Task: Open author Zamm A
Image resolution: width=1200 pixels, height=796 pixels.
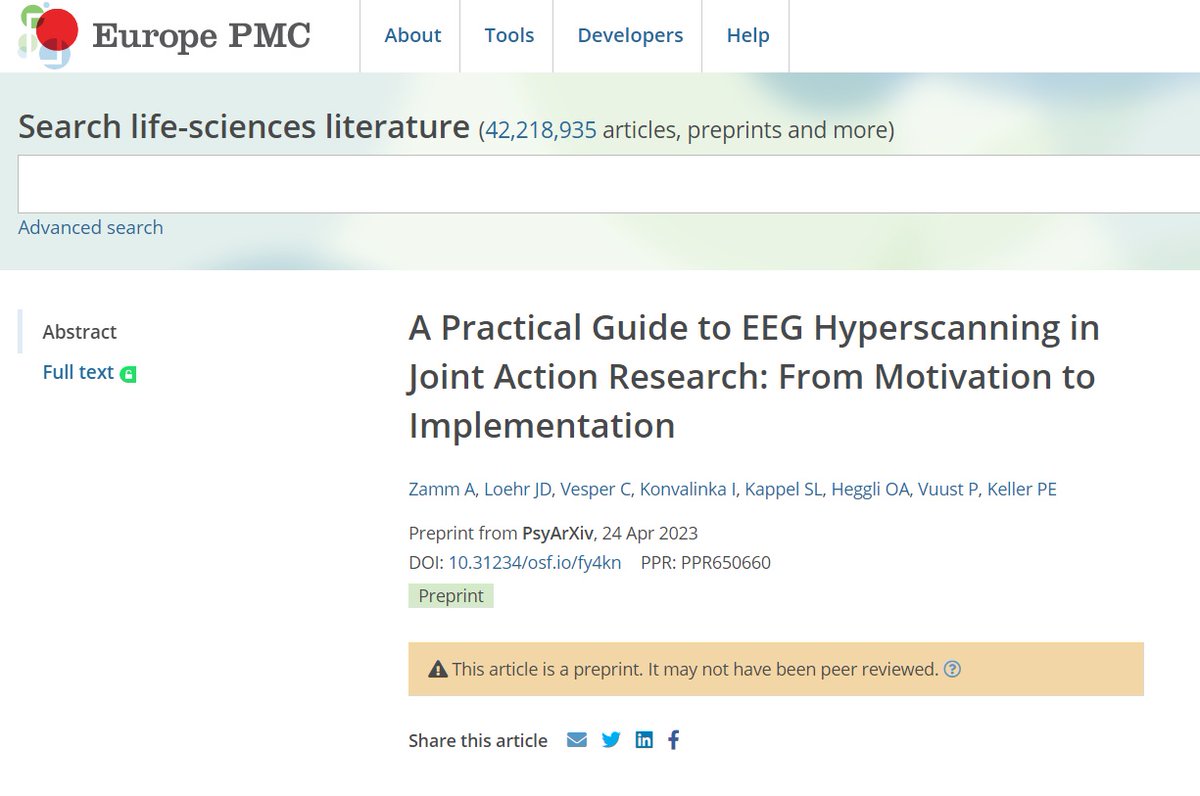Action: point(443,489)
